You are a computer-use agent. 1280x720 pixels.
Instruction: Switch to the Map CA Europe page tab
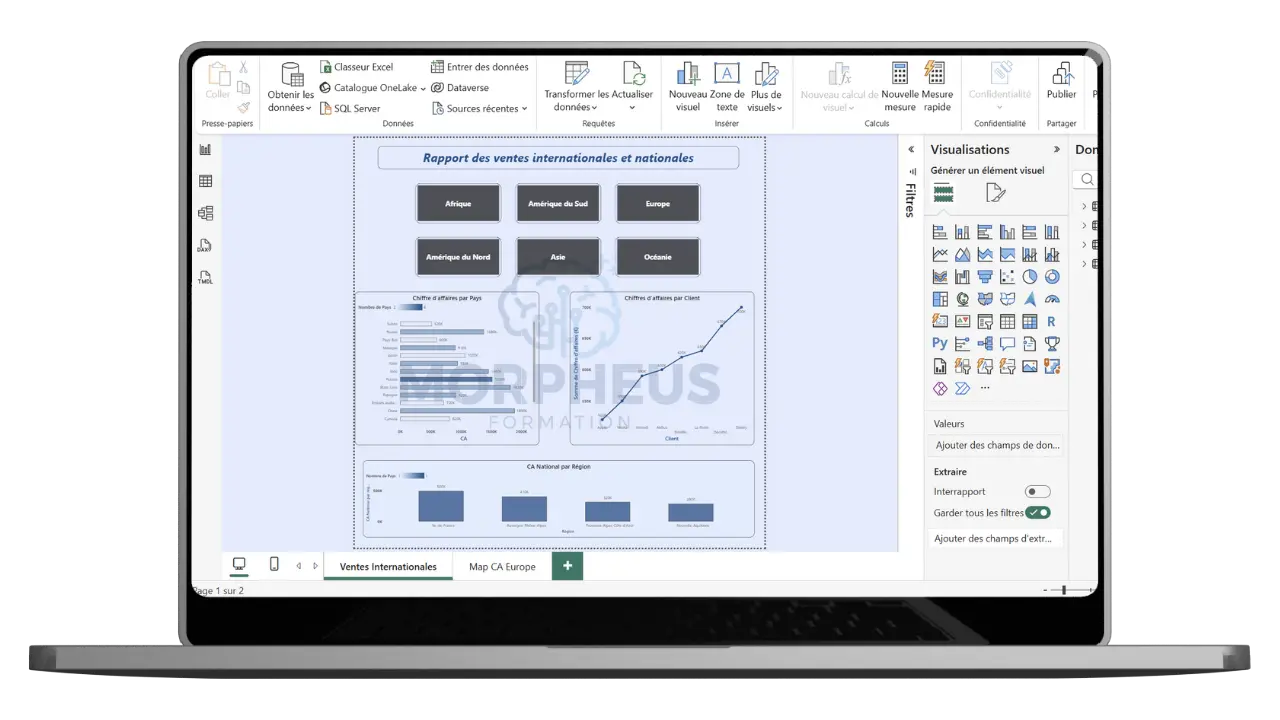point(501,565)
